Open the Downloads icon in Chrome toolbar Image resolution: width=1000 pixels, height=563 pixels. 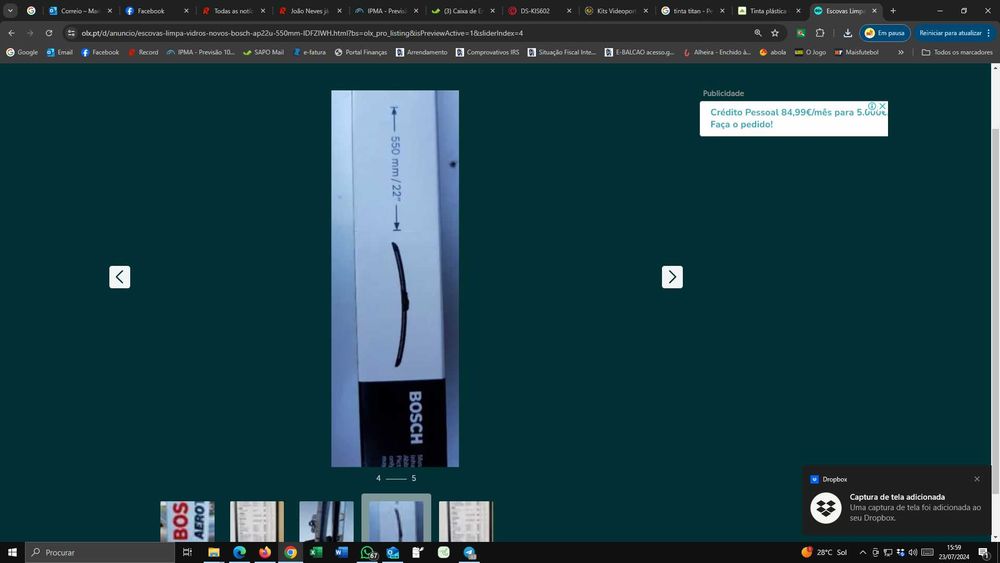[x=848, y=33]
